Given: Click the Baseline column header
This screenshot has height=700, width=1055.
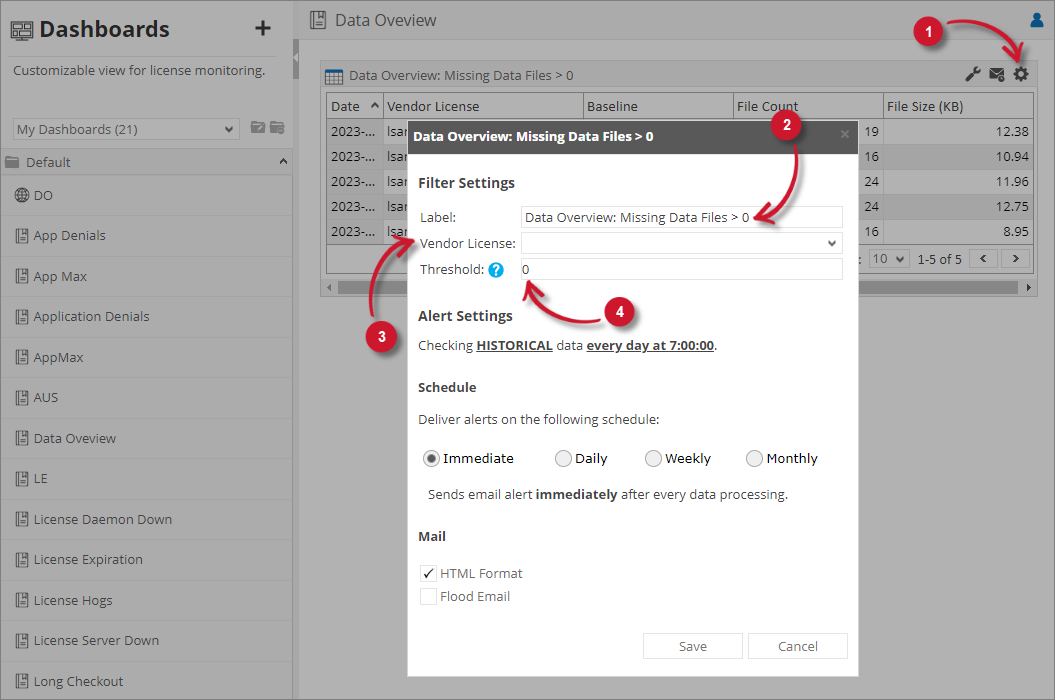Looking at the screenshot, I should coord(658,106).
